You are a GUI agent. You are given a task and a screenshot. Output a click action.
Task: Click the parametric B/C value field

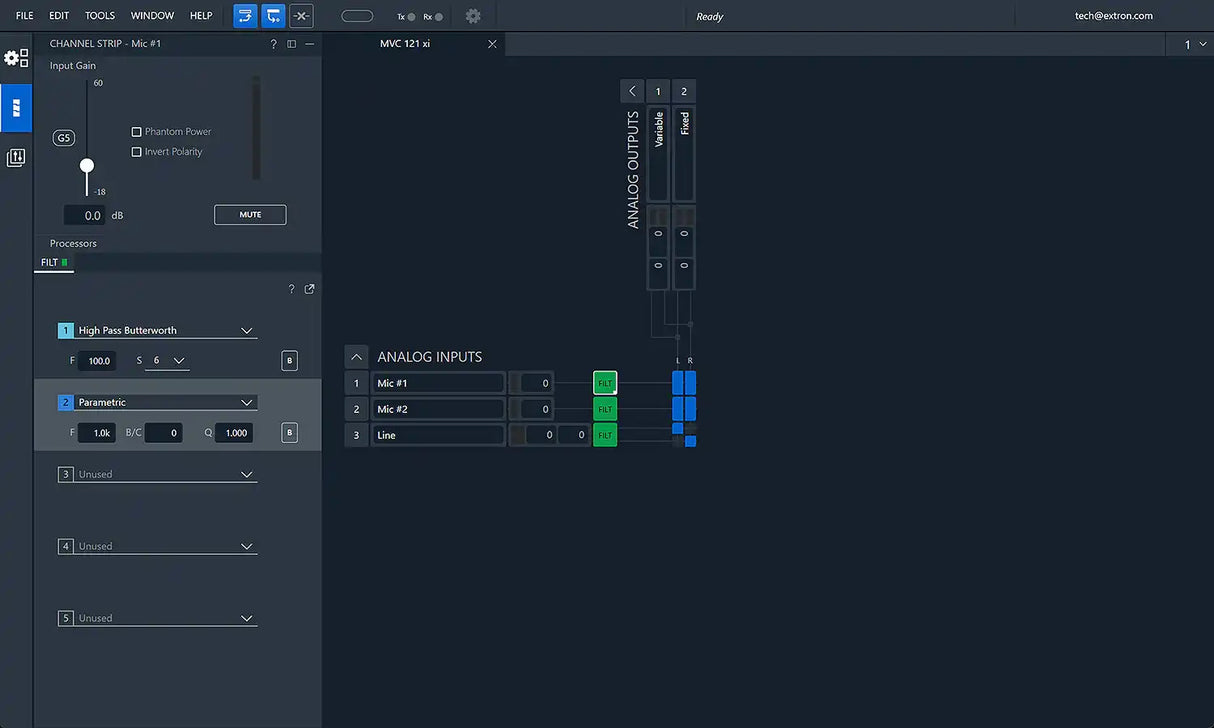point(164,433)
